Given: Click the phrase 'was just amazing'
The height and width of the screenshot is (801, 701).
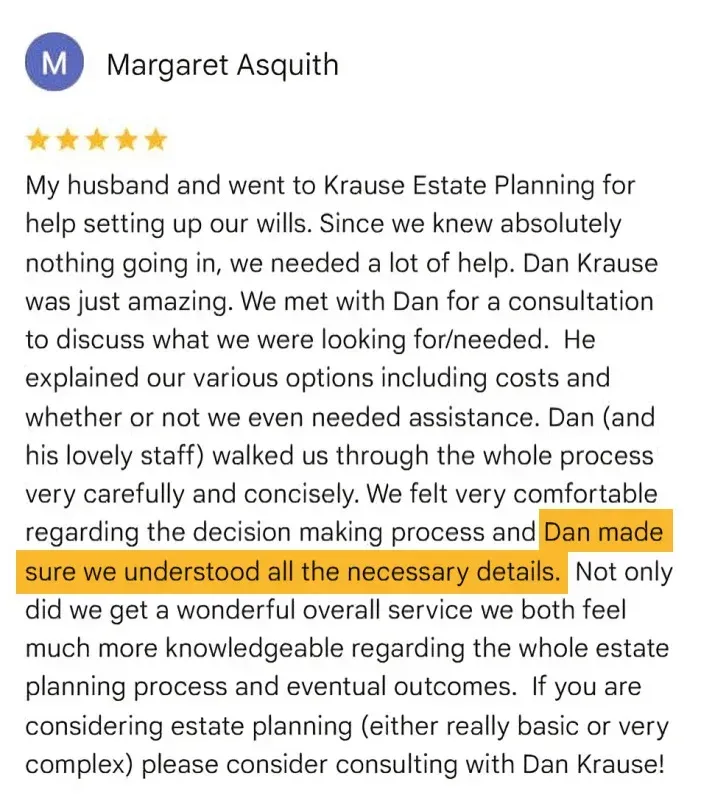Looking at the screenshot, I should click(128, 302).
